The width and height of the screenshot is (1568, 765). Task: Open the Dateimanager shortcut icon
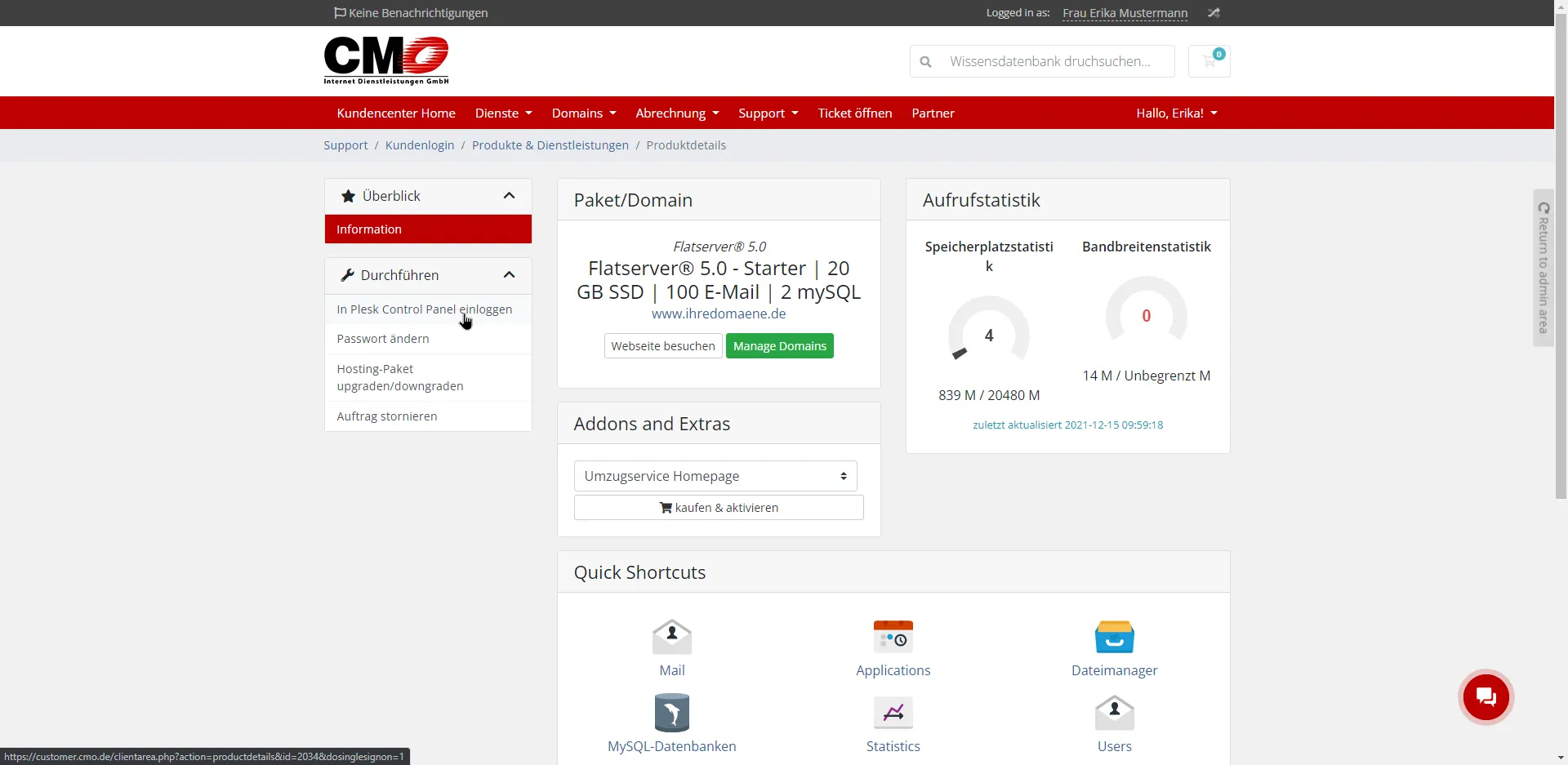[x=1115, y=637]
